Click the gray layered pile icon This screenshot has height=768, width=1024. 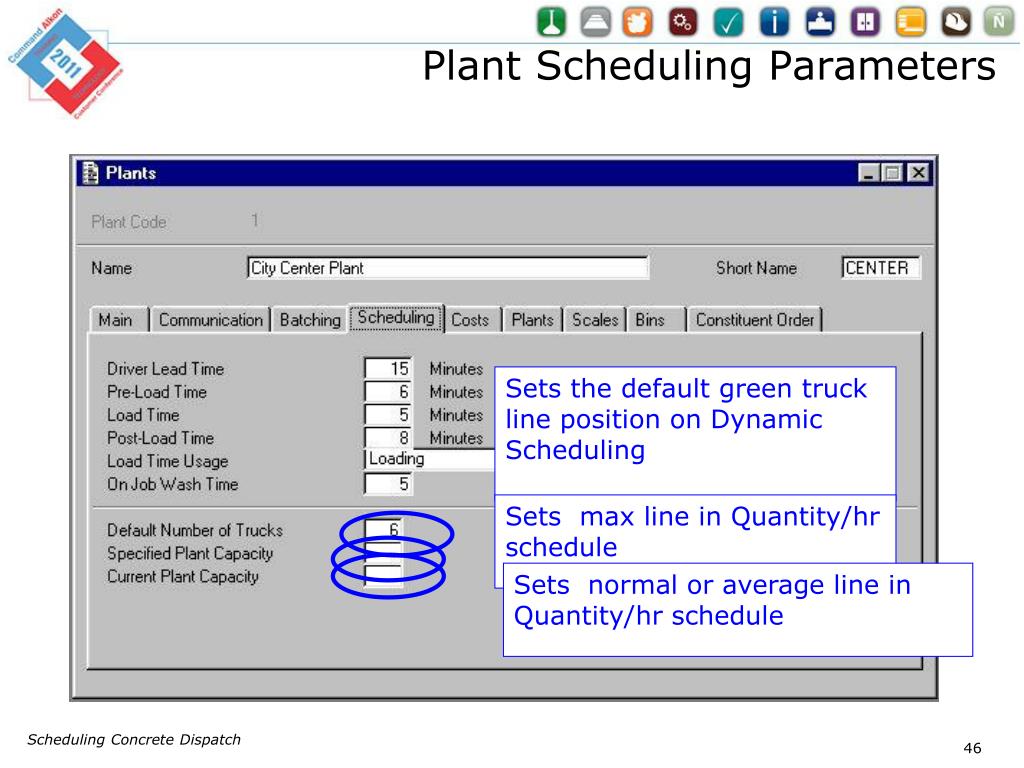point(596,22)
